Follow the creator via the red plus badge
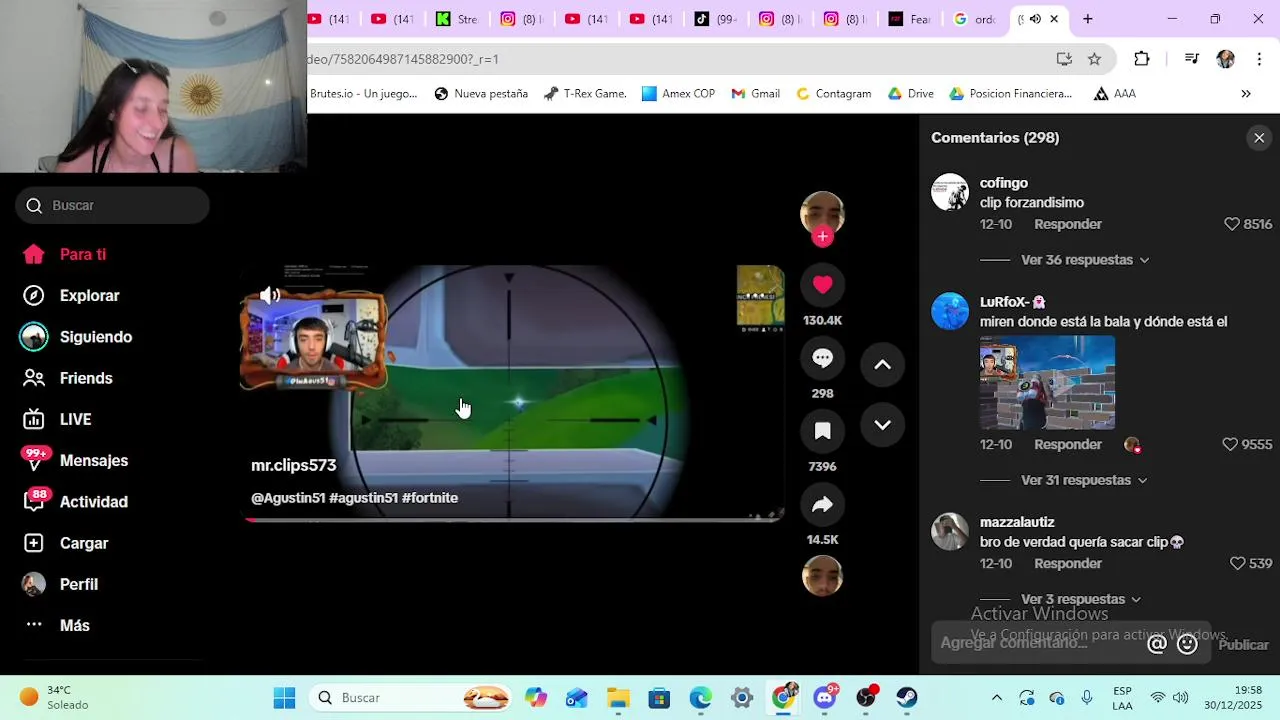This screenshot has height=720, width=1280. 822,236
